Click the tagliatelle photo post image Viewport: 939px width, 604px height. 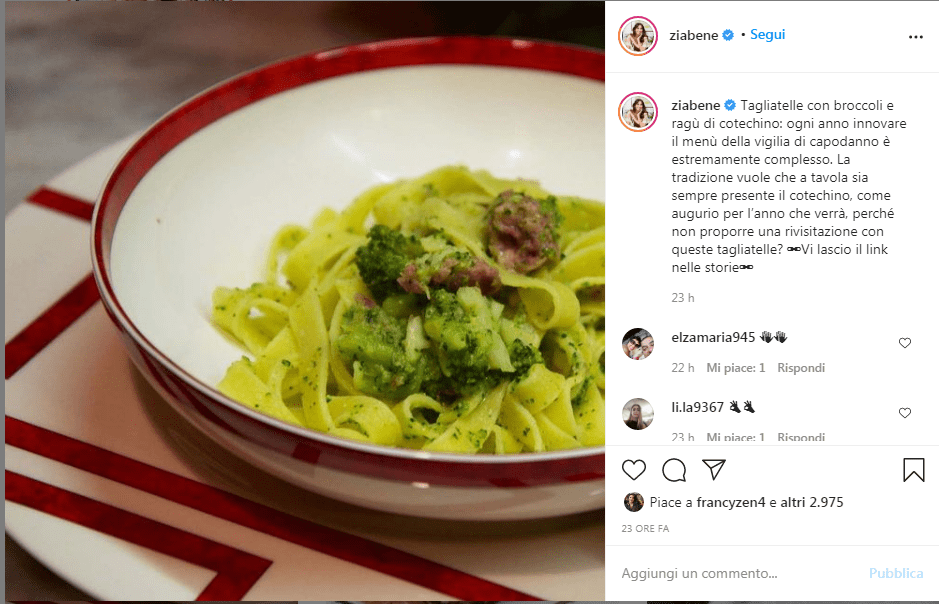305,301
